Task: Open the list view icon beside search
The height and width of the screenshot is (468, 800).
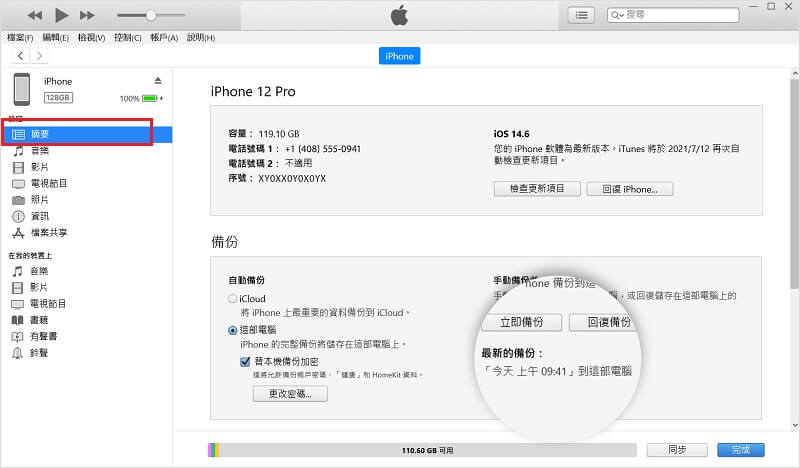Action: (x=581, y=15)
